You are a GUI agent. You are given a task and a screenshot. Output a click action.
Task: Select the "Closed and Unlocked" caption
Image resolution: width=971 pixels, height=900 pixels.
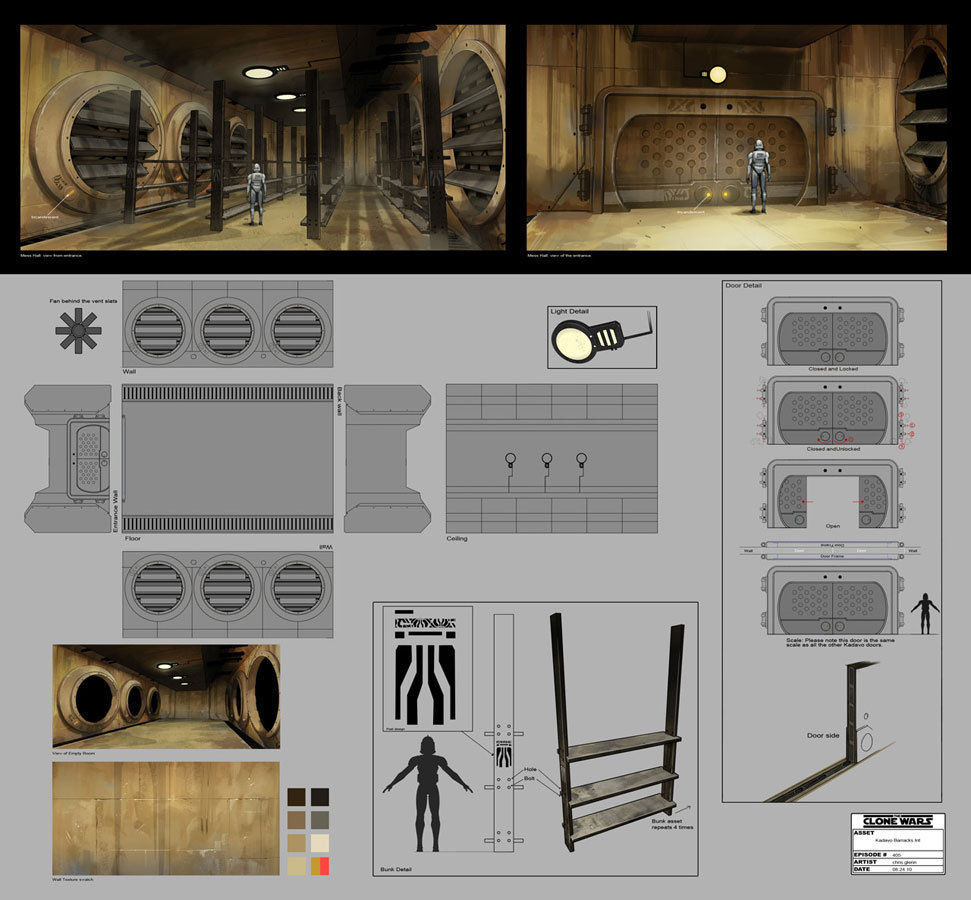[833, 448]
